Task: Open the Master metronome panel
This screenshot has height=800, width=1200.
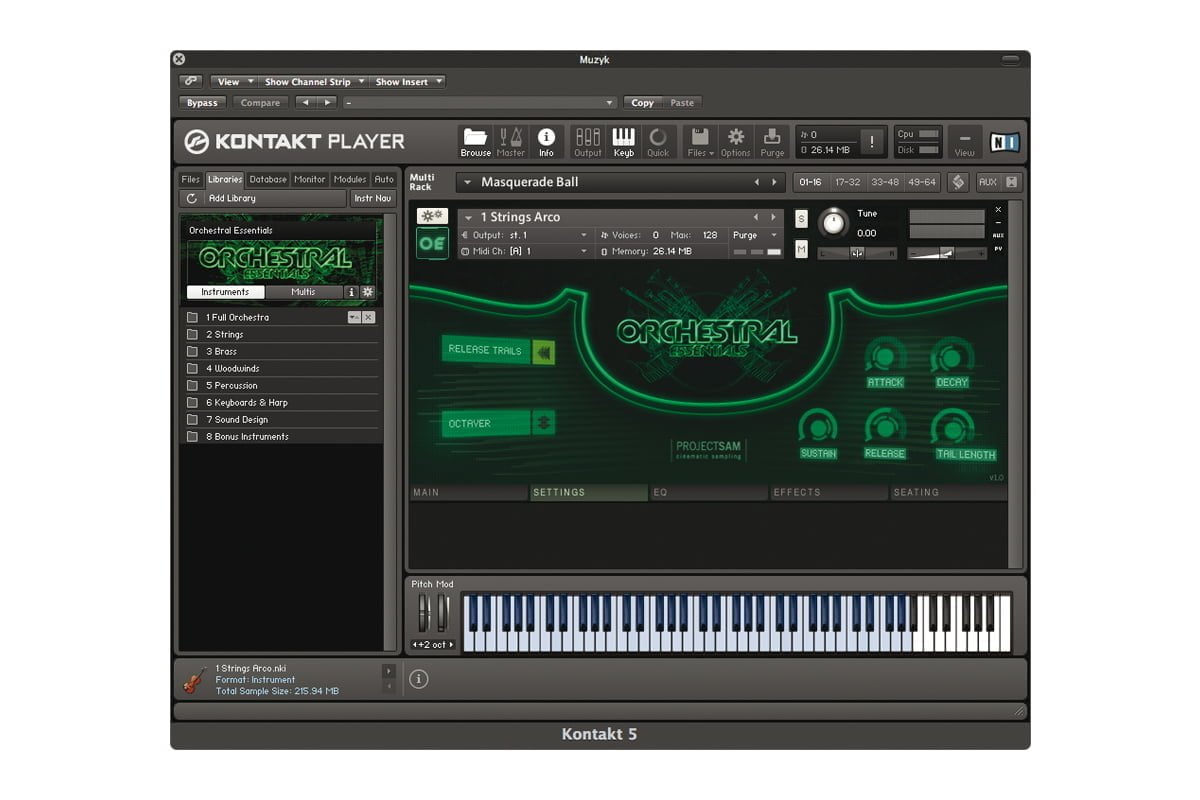Action: pos(511,141)
